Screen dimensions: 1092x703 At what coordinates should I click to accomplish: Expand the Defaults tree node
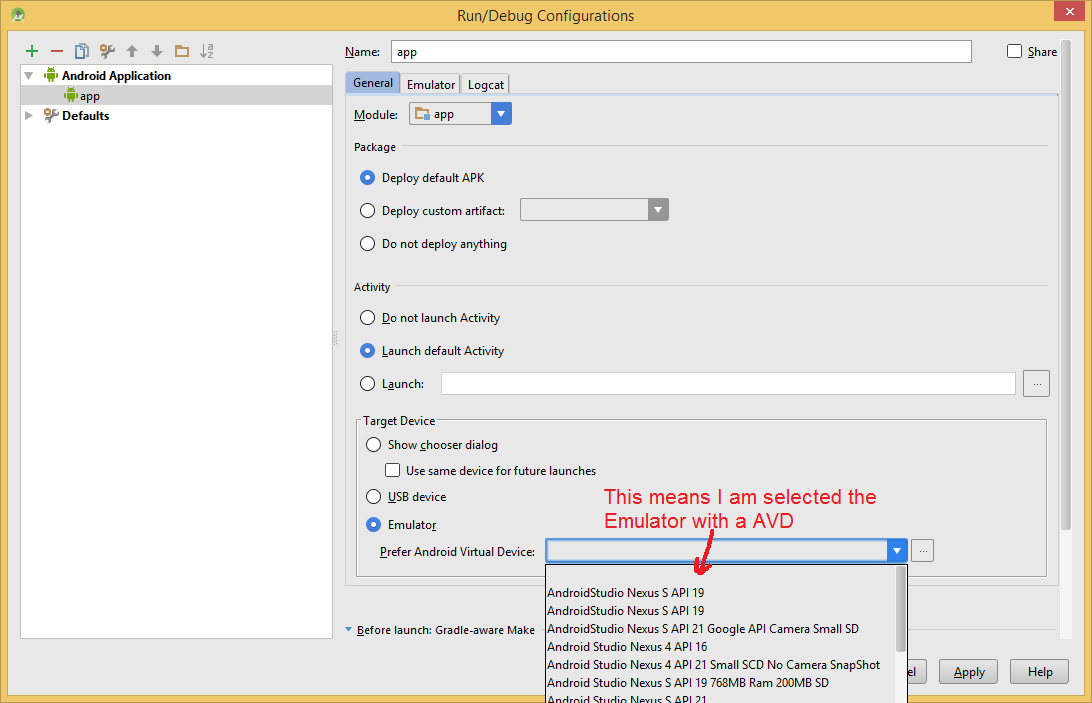point(29,116)
